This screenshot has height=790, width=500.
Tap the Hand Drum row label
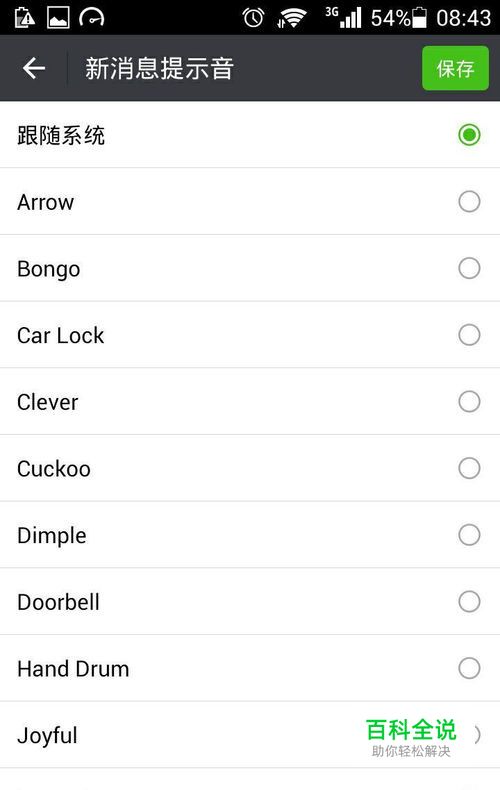pyautogui.click(x=73, y=669)
